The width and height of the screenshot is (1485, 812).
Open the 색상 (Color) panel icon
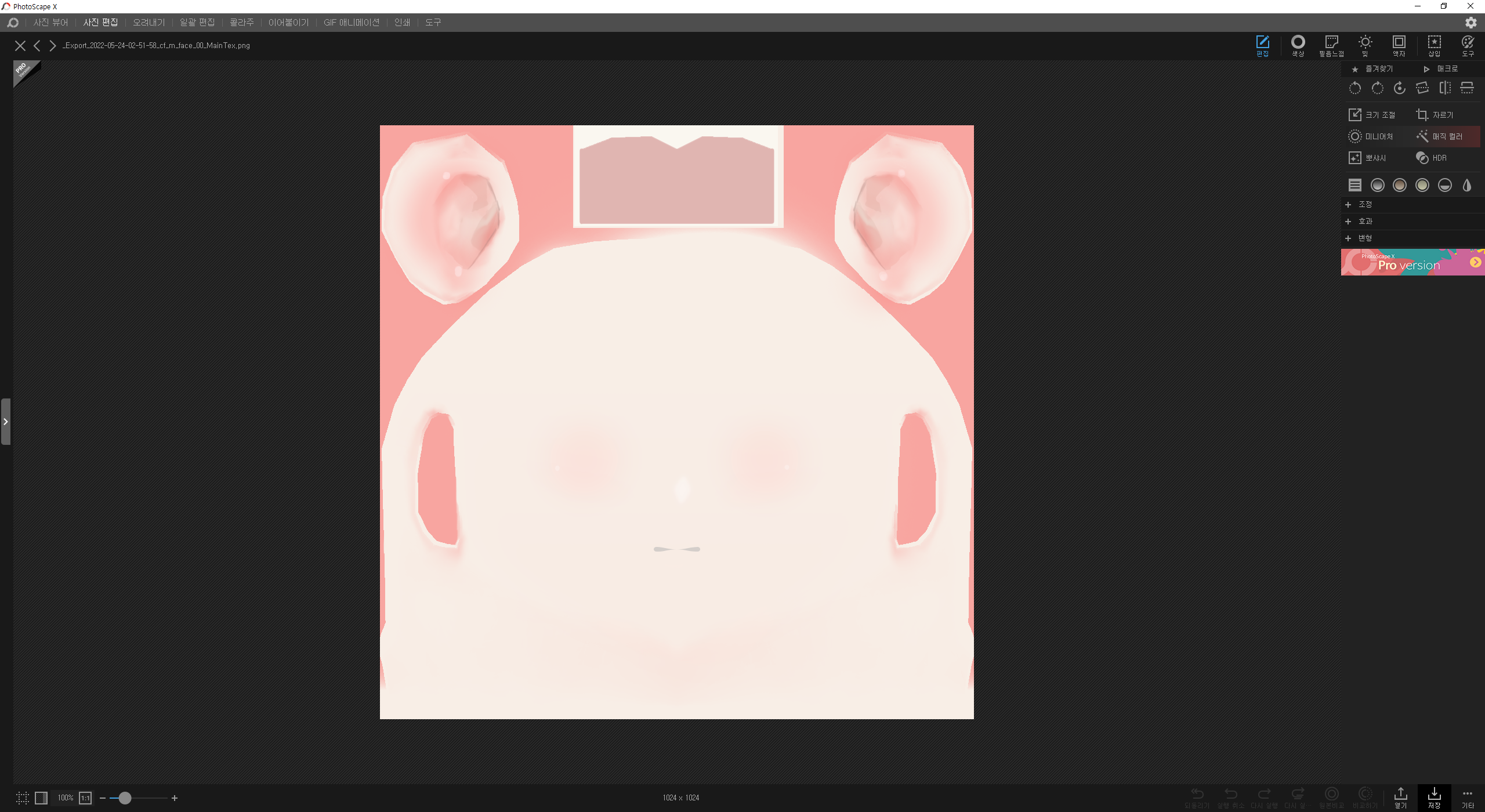pyautogui.click(x=1298, y=46)
